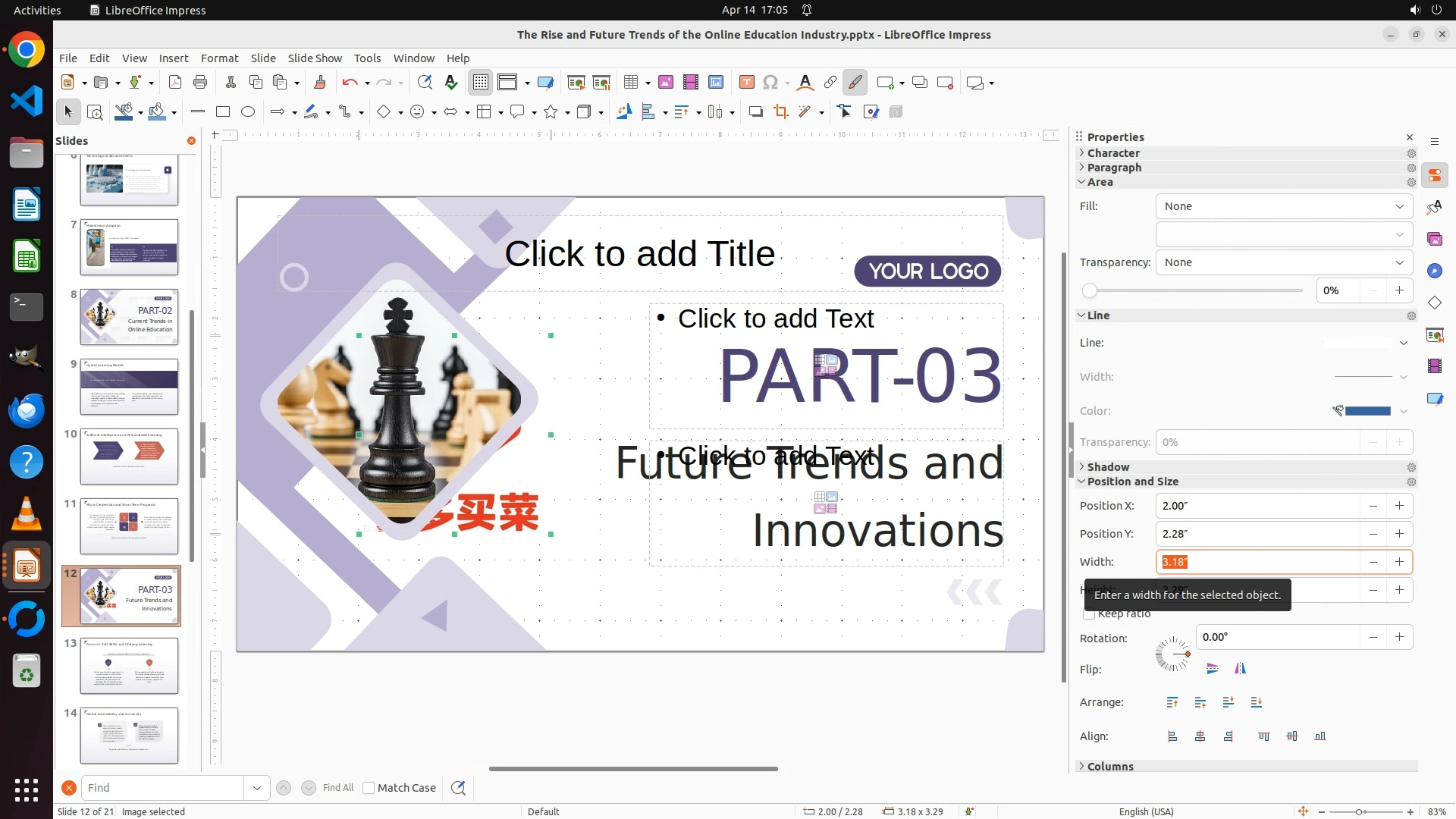Click the Insert Text Box icon
The width and height of the screenshot is (1456, 819).
click(746, 83)
